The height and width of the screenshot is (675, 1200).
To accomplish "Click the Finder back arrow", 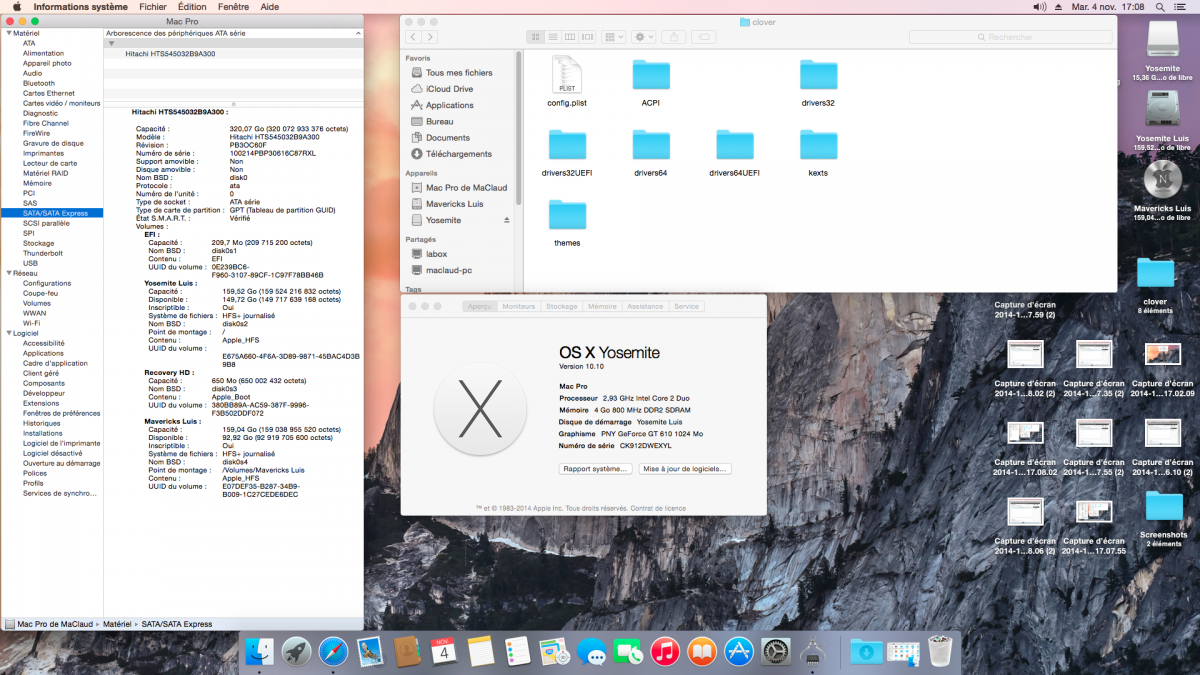I will coord(413,37).
